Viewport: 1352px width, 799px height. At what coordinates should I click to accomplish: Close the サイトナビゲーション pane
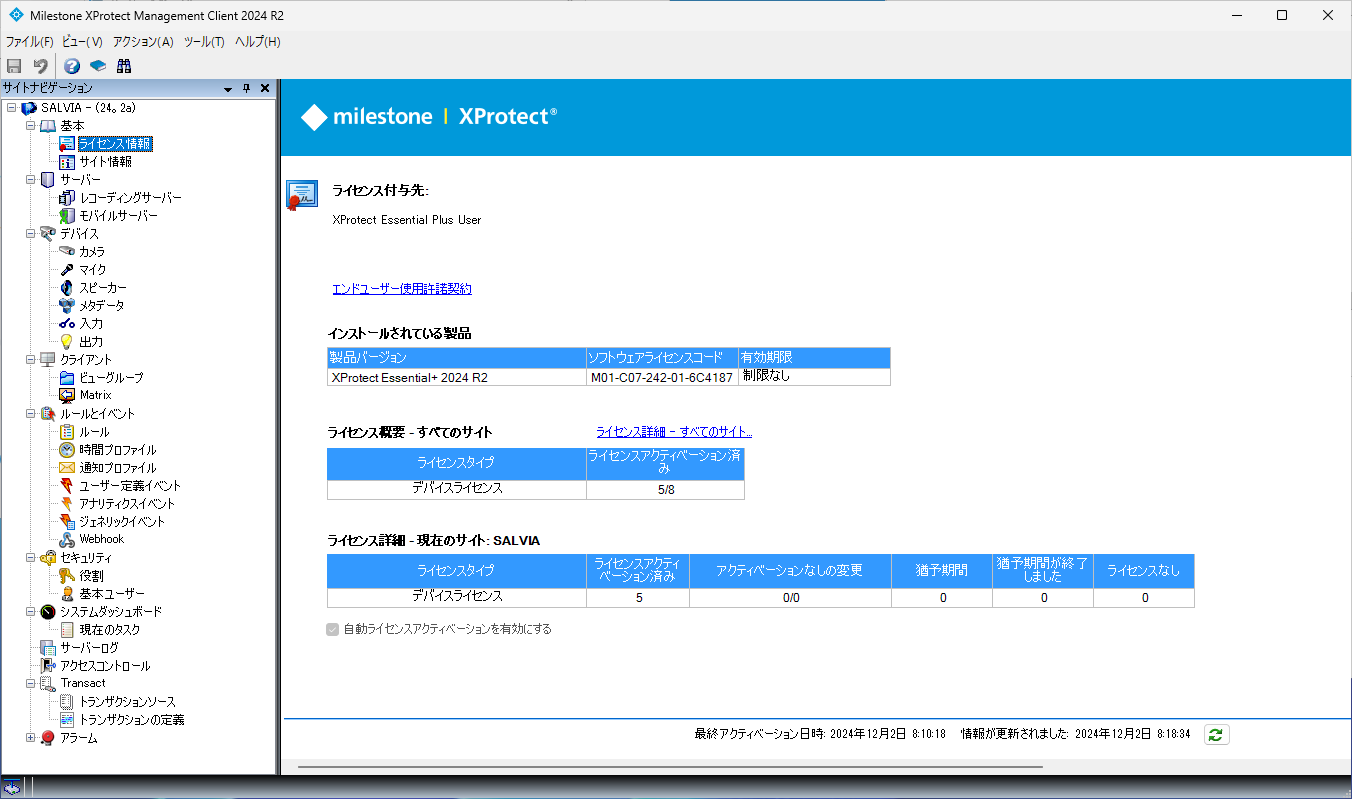pyautogui.click(x=265, y=89)
